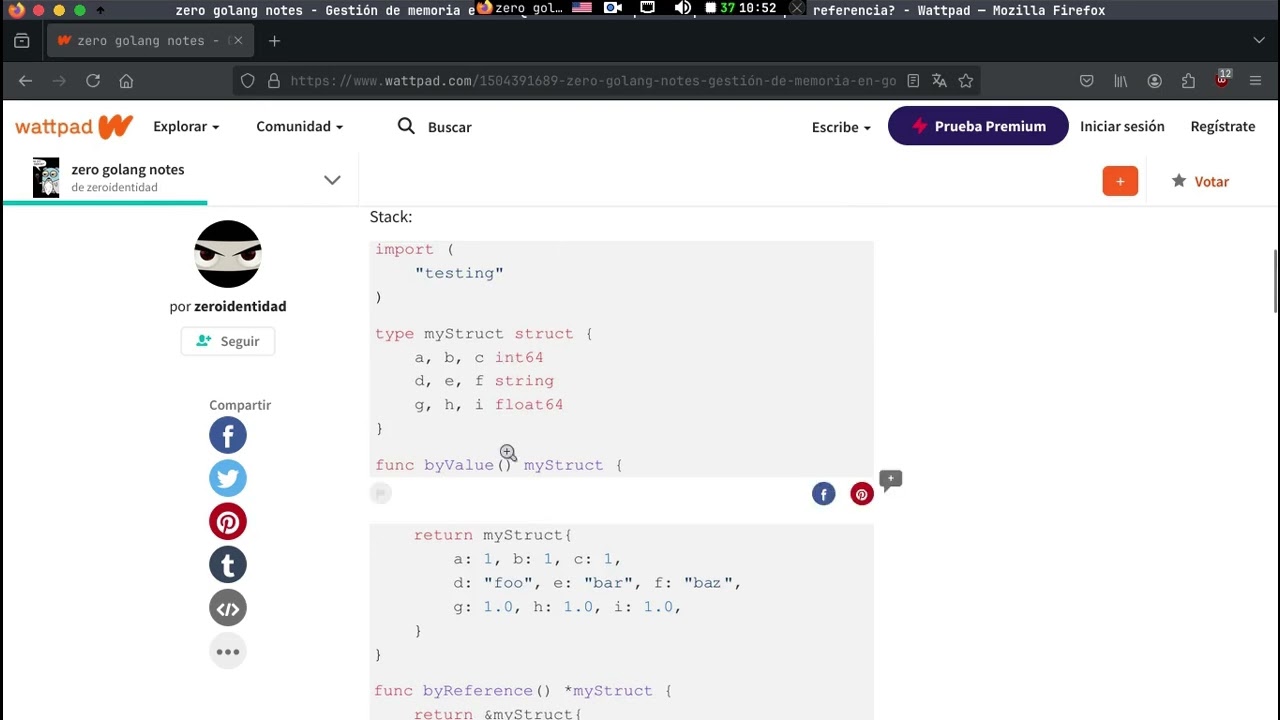Toggle reader view in address bar

[x=913, y=81]
